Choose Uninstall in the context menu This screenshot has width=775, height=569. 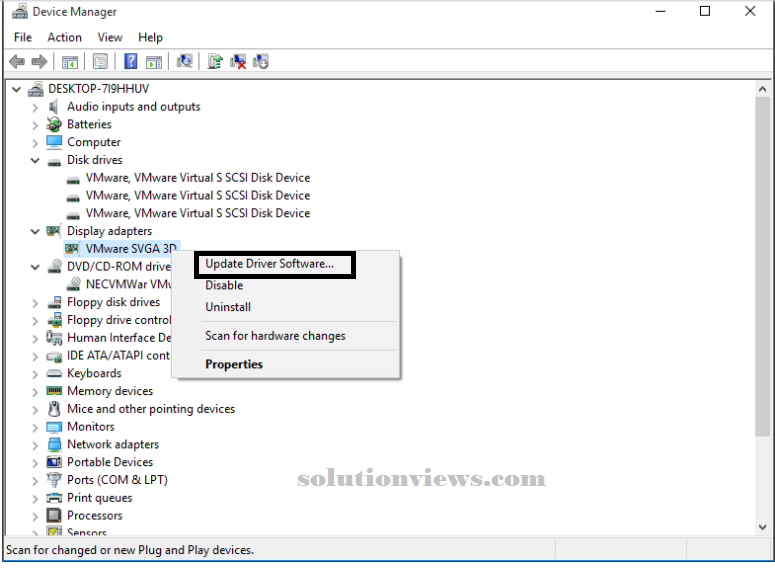286,307
